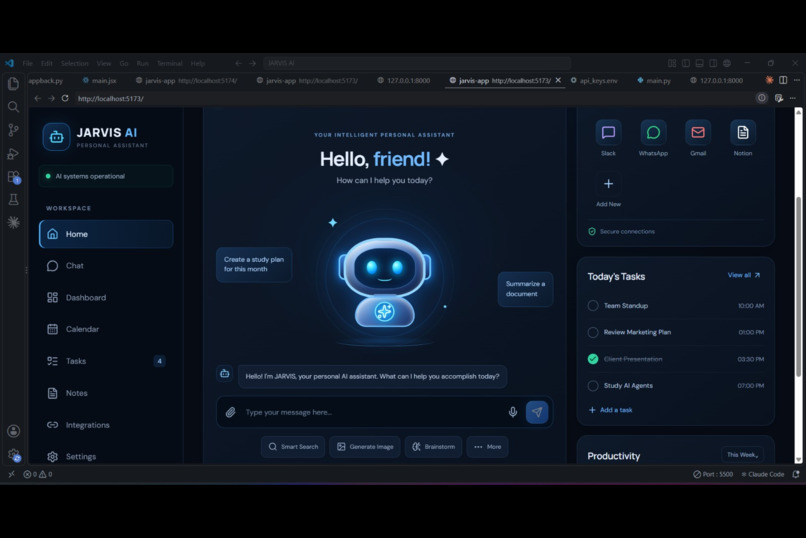Open the Search magnifier in activity bar

[x=13, y=107]
